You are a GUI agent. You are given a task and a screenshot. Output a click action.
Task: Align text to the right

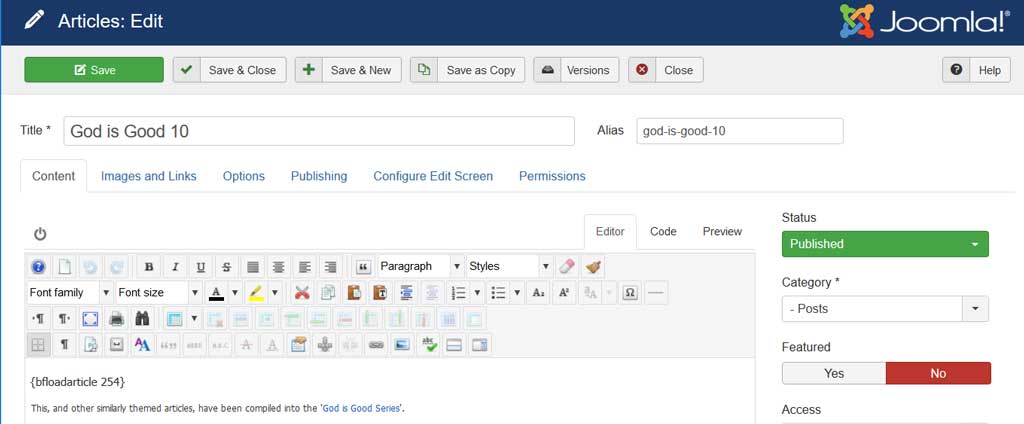pos(331,267)
